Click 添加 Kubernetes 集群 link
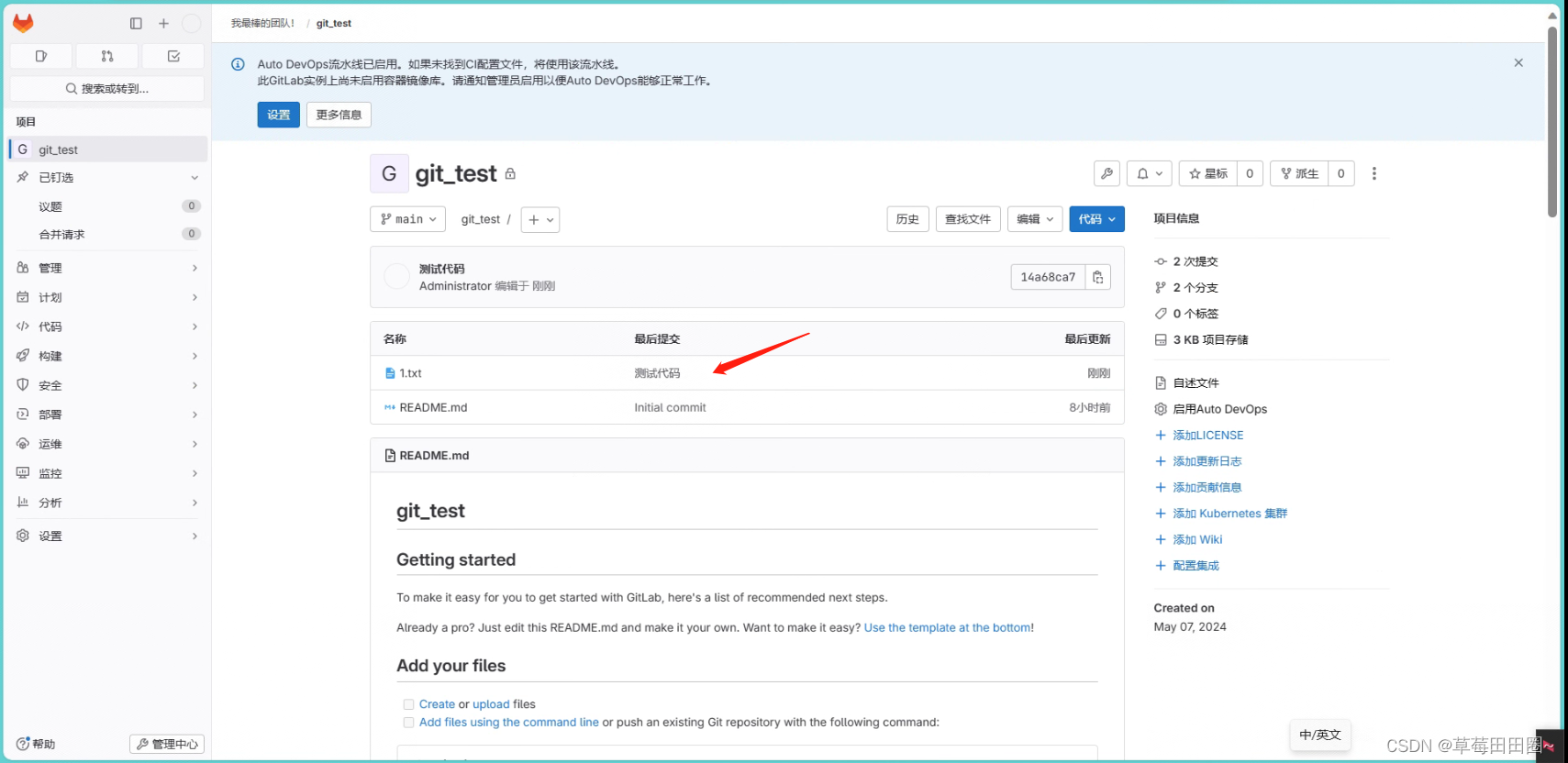The height and width of the screenshot is (763, 1568). 1229,514
